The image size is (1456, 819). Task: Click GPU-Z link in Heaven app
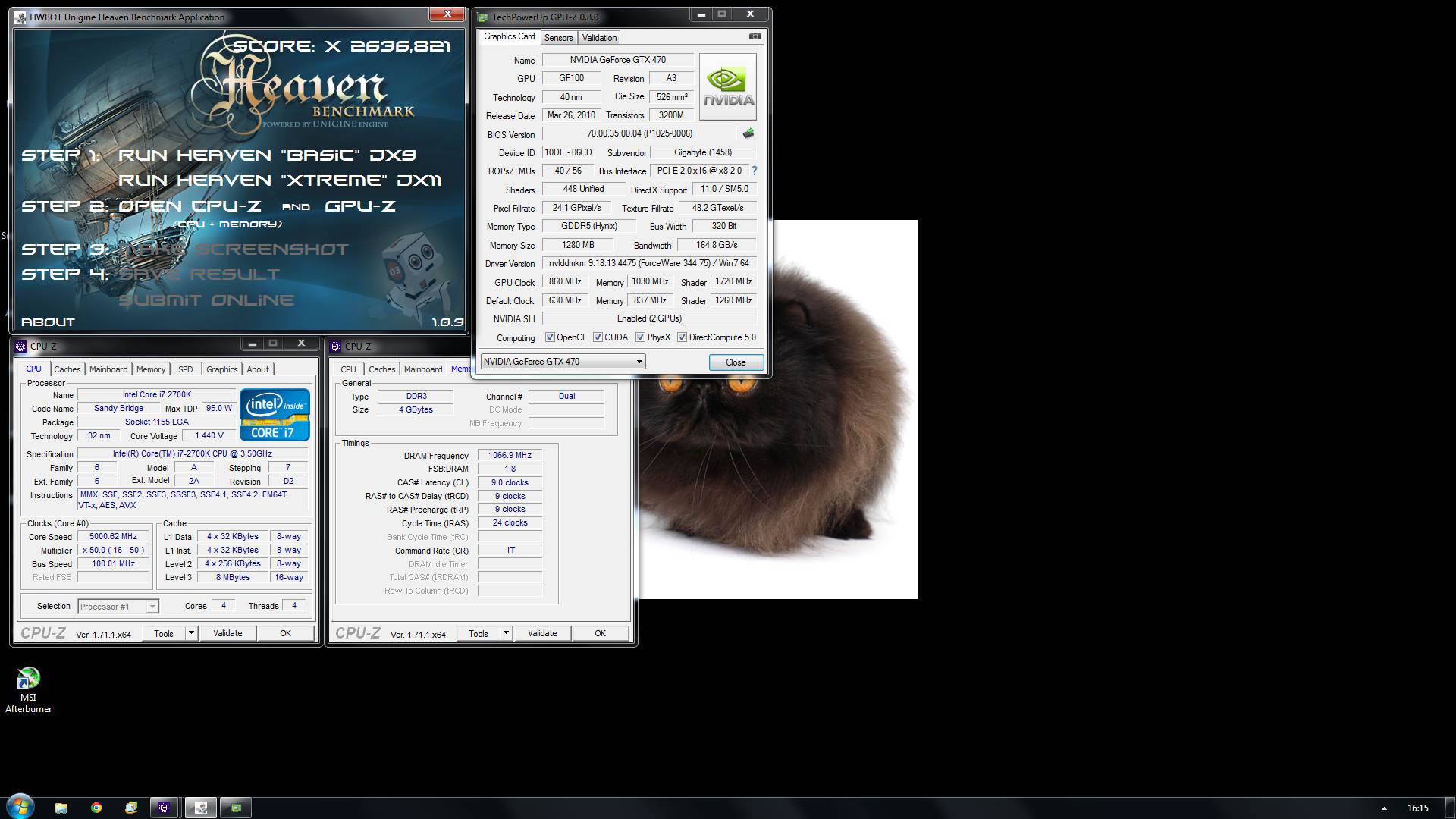pyautogui.click(x=360, y=206)
